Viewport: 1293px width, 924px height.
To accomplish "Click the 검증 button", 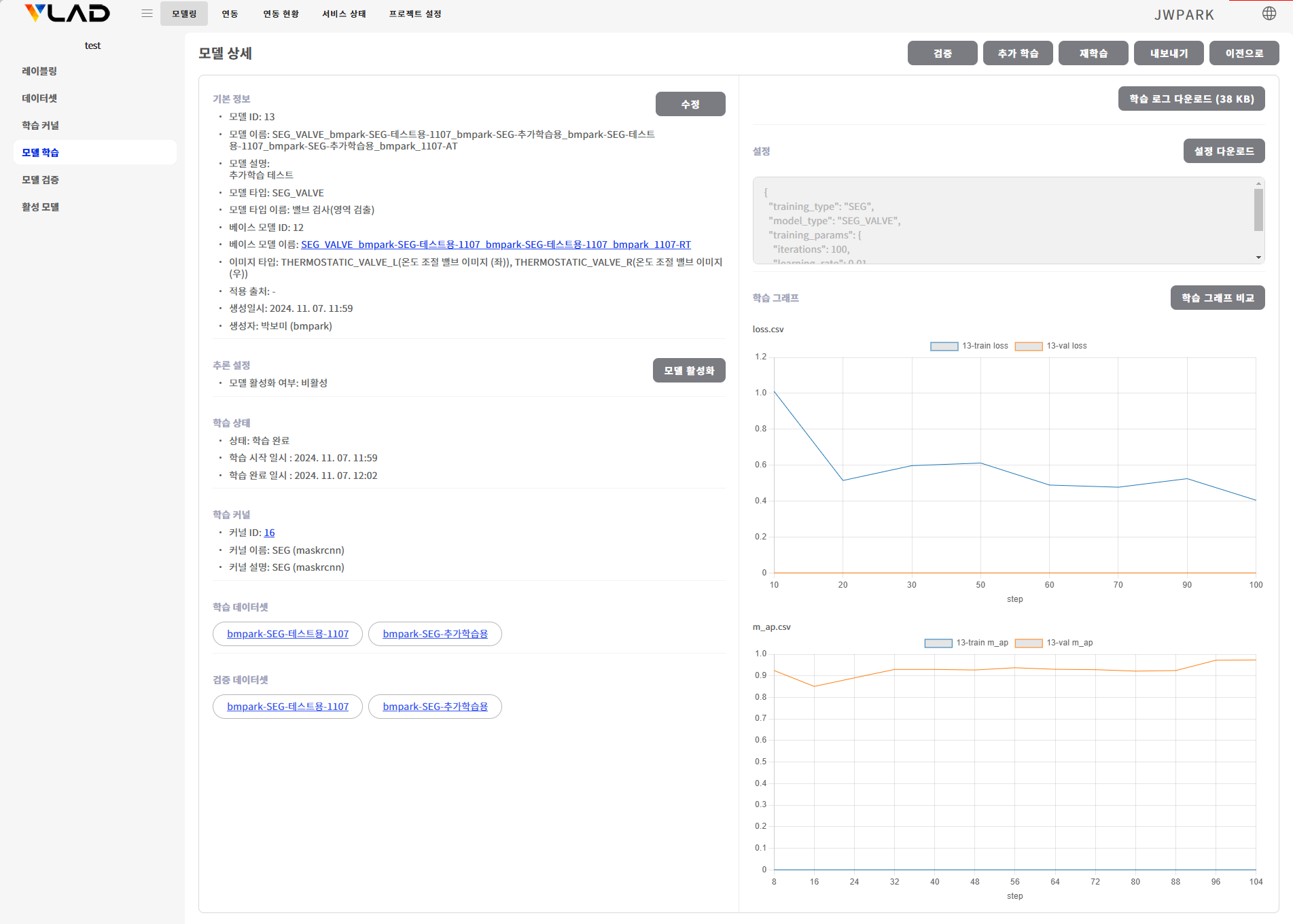I will tap(942, 53).
